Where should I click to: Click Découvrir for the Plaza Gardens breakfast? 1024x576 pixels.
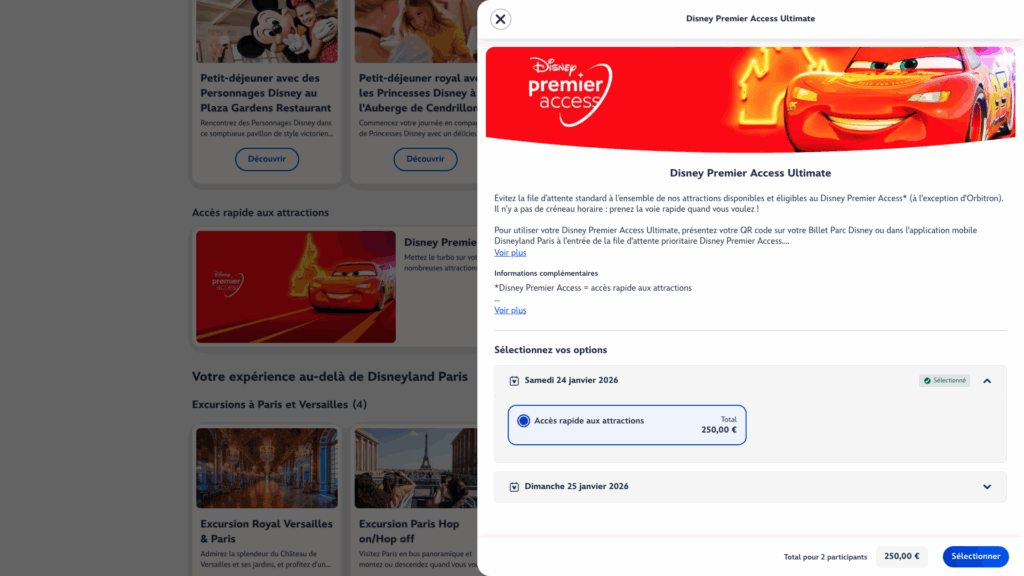click(x=266, y=159)
